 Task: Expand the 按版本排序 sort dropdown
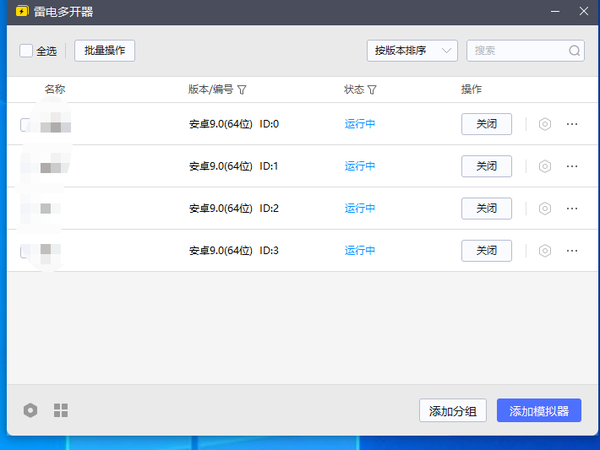[x=412, y=51]
